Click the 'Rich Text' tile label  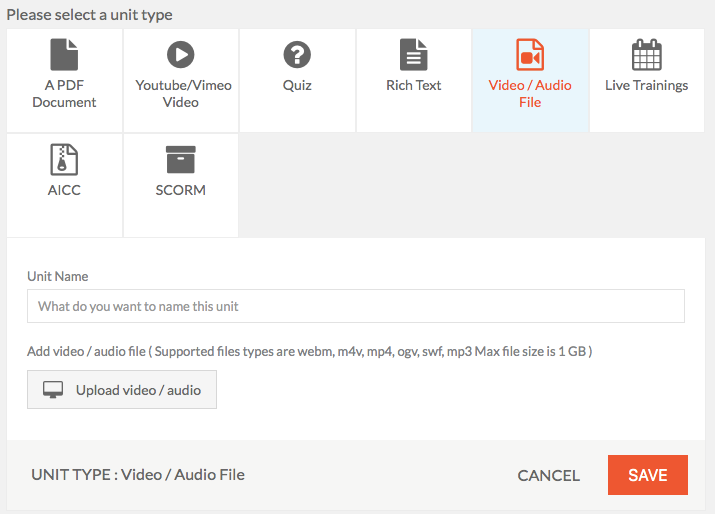(x=414, y=85)
